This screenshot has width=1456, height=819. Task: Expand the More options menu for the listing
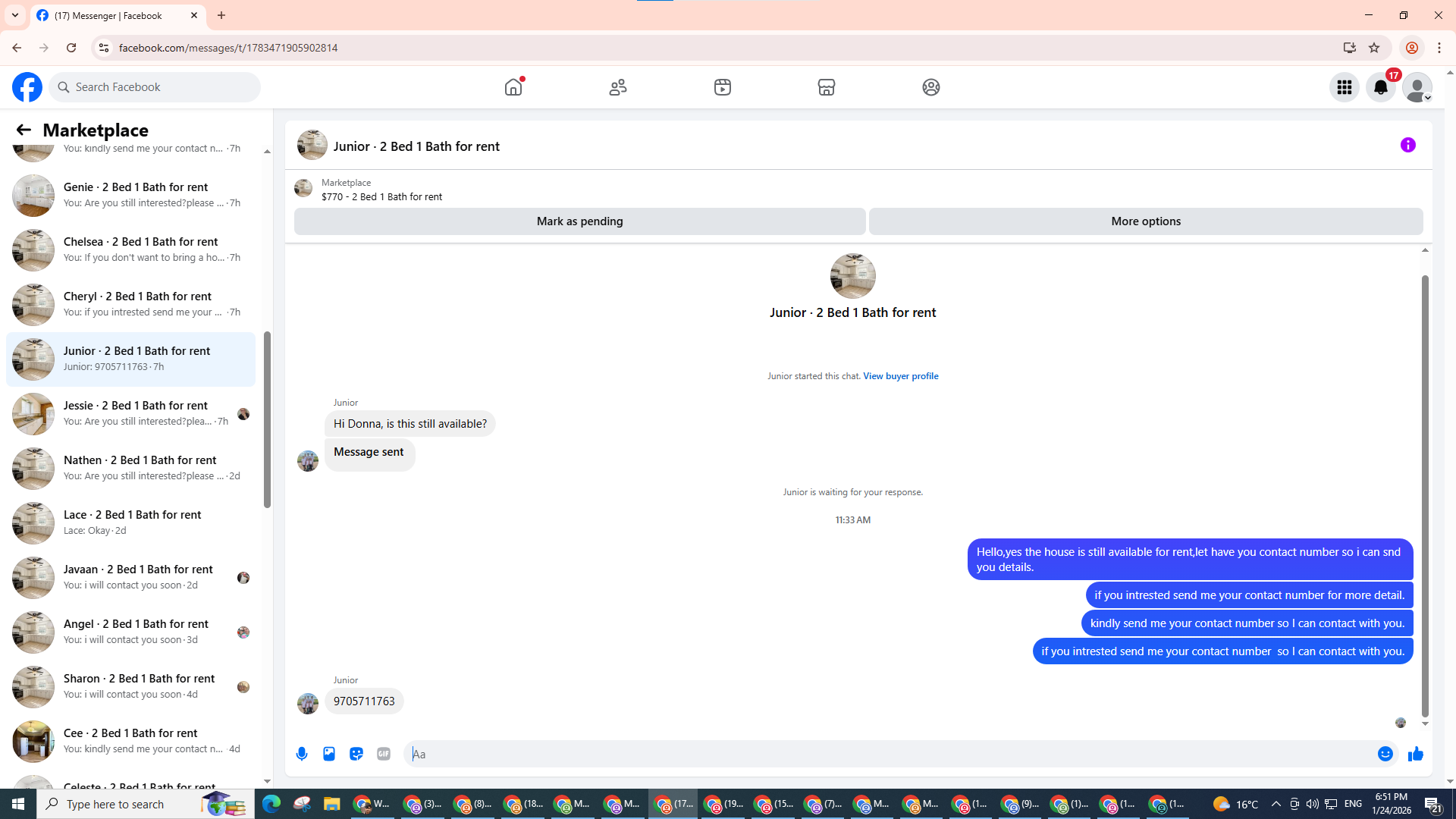point(1145,221)
